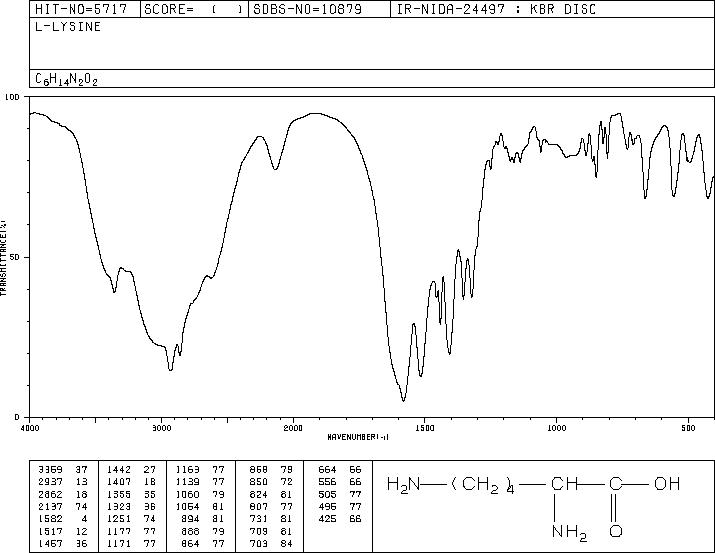
Task: Click the double-bonded O in the structure
Action: 616,531
